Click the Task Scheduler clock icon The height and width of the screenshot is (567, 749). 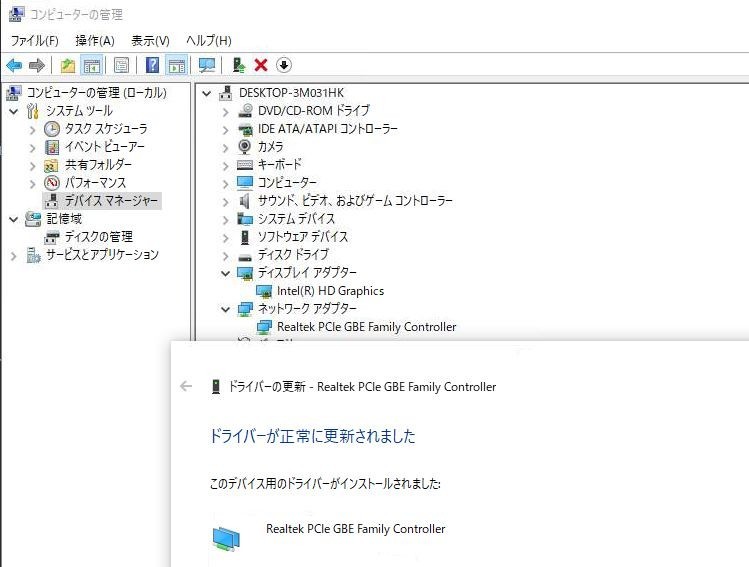[x=52, y=128]
